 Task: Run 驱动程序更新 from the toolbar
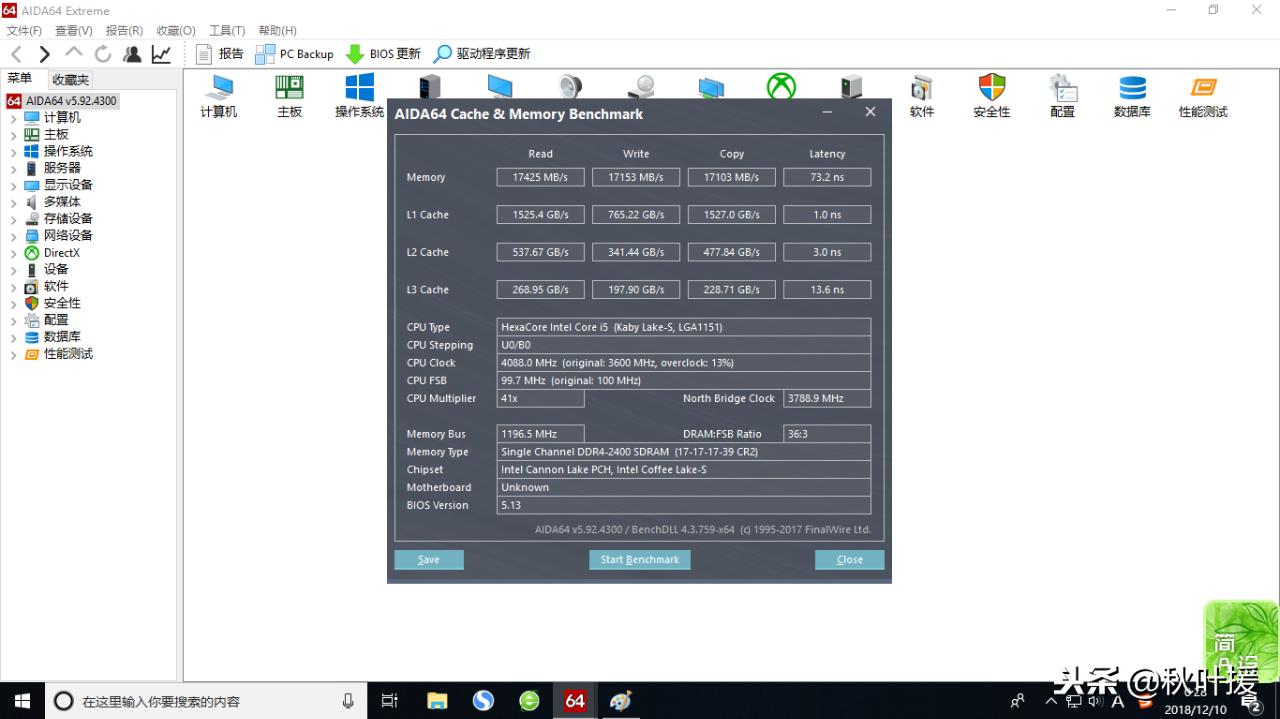point(487,54)
